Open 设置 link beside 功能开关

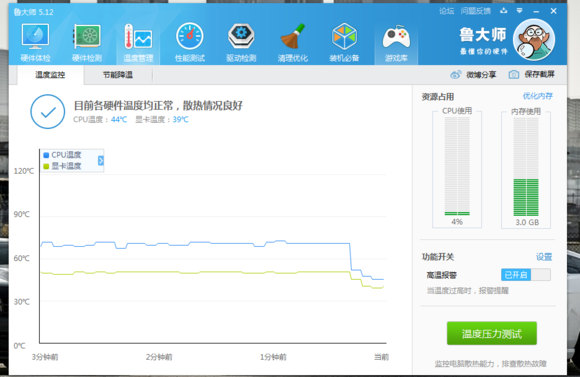pos(544,257)
